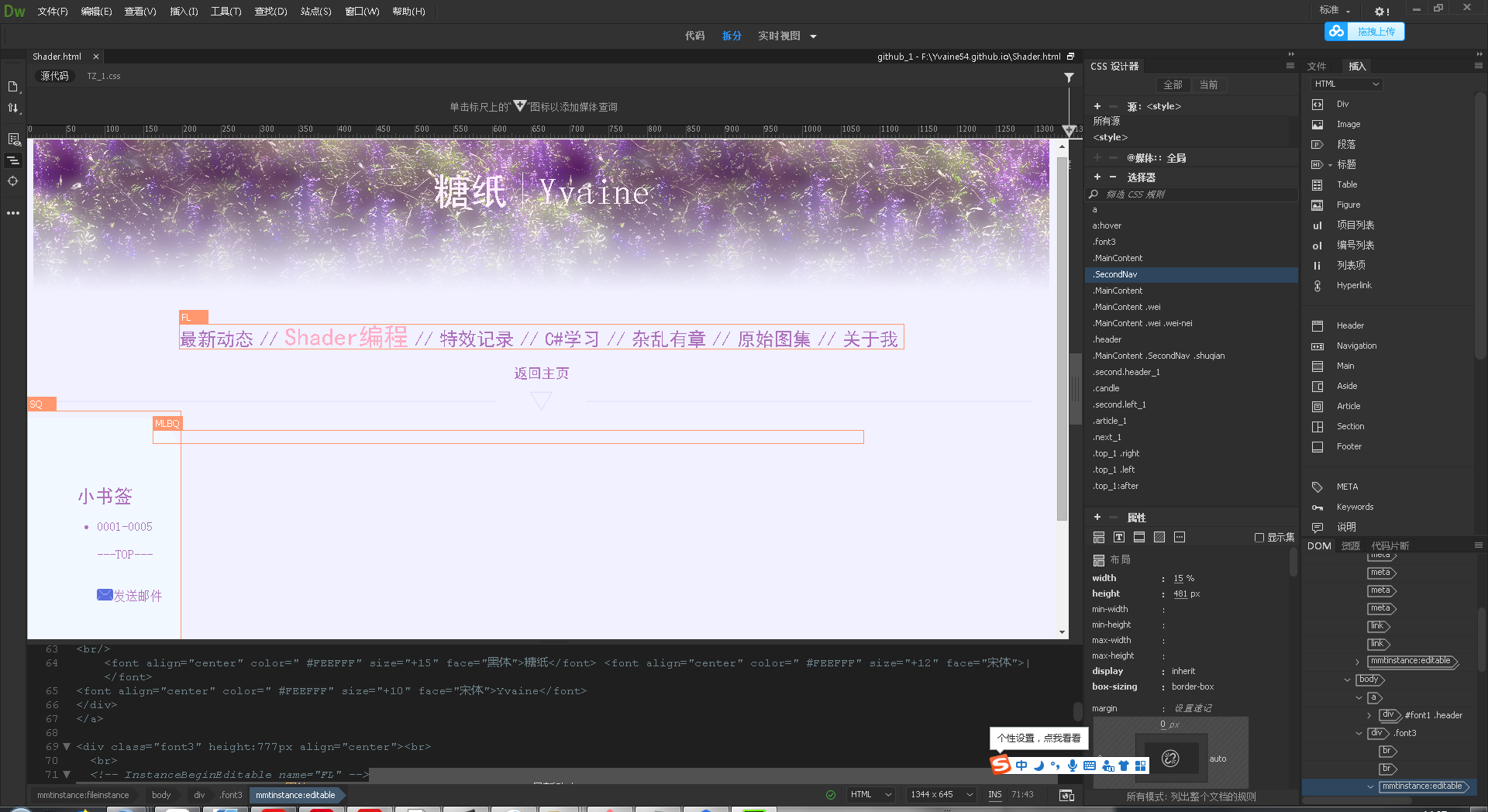Image resolution: width=1488 pixels, height=812 pixels.
Task: Insert a Div element from Insert panel
Action: [x=1343, y=104]
